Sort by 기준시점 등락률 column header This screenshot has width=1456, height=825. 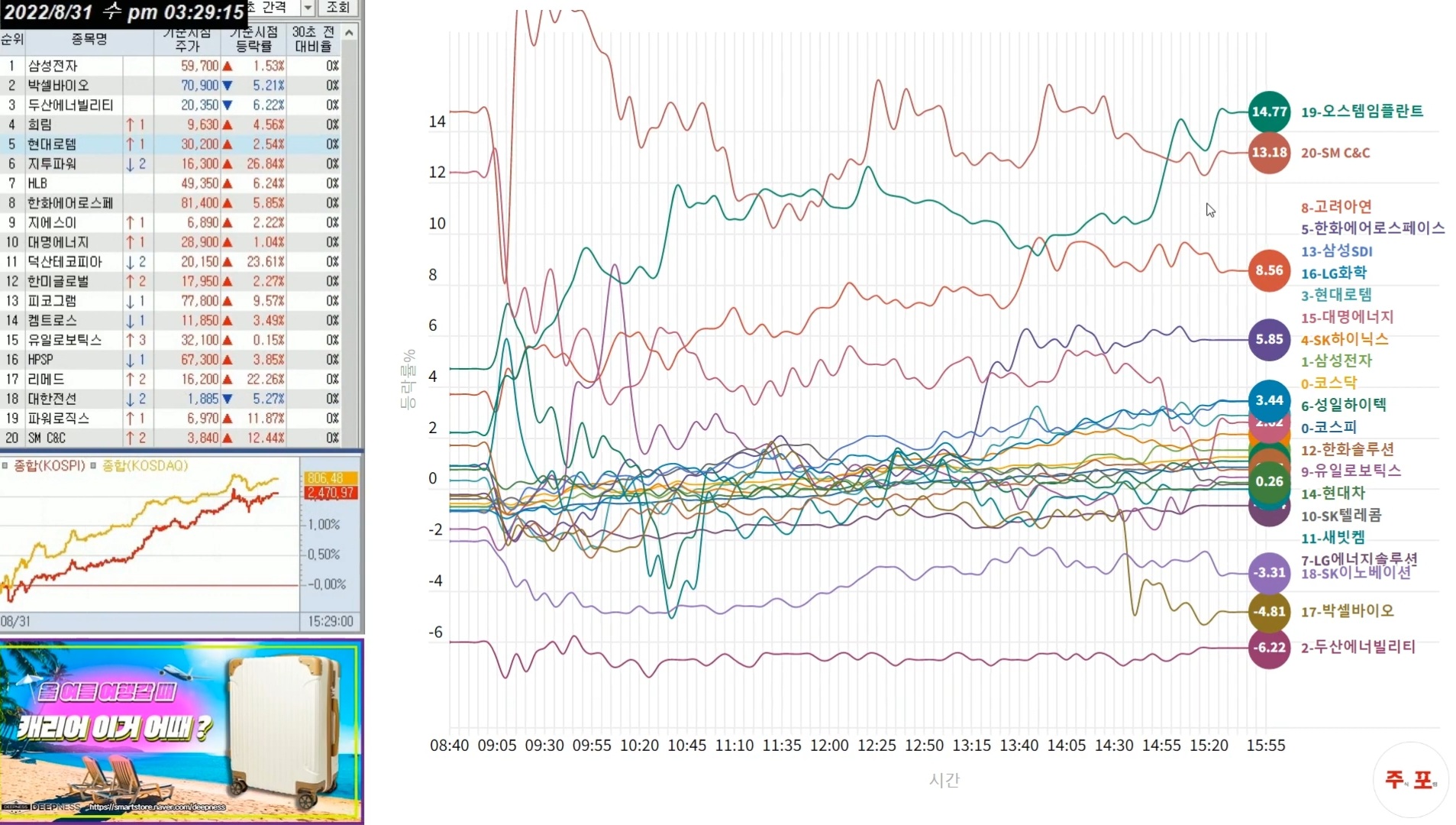click(253, 39)
